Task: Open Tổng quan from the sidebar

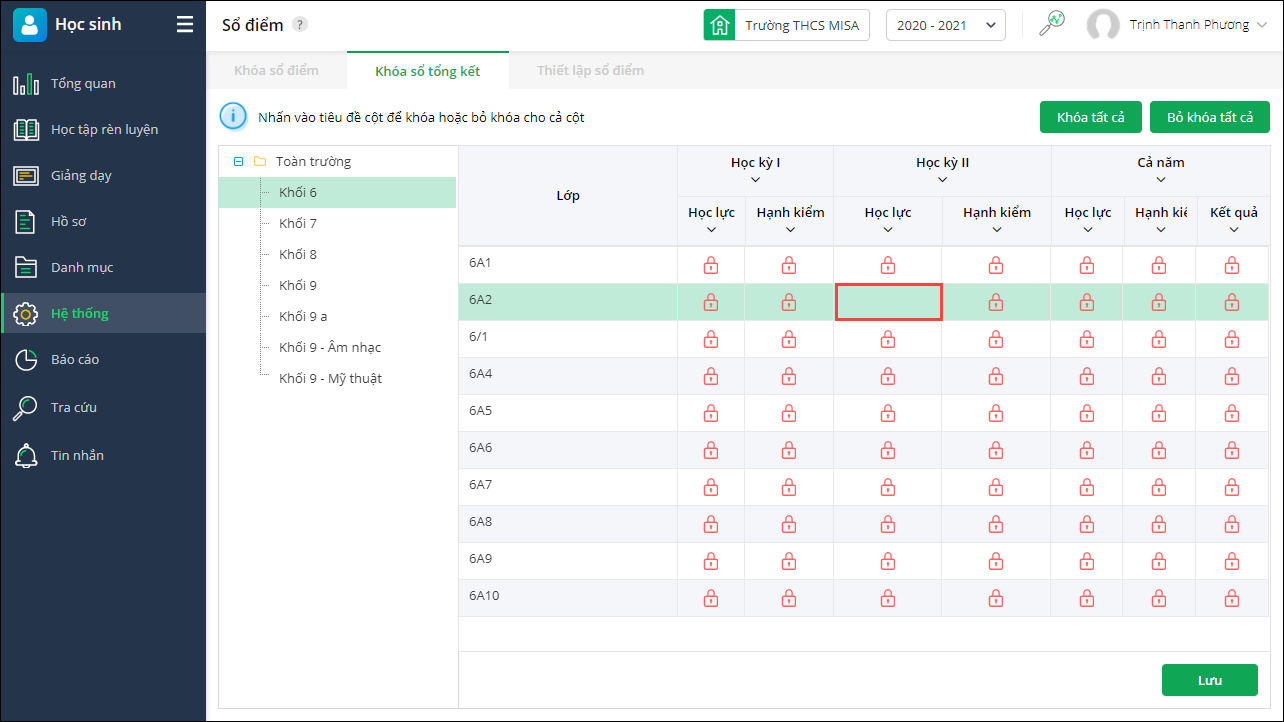Action: [x=83, y=84]
